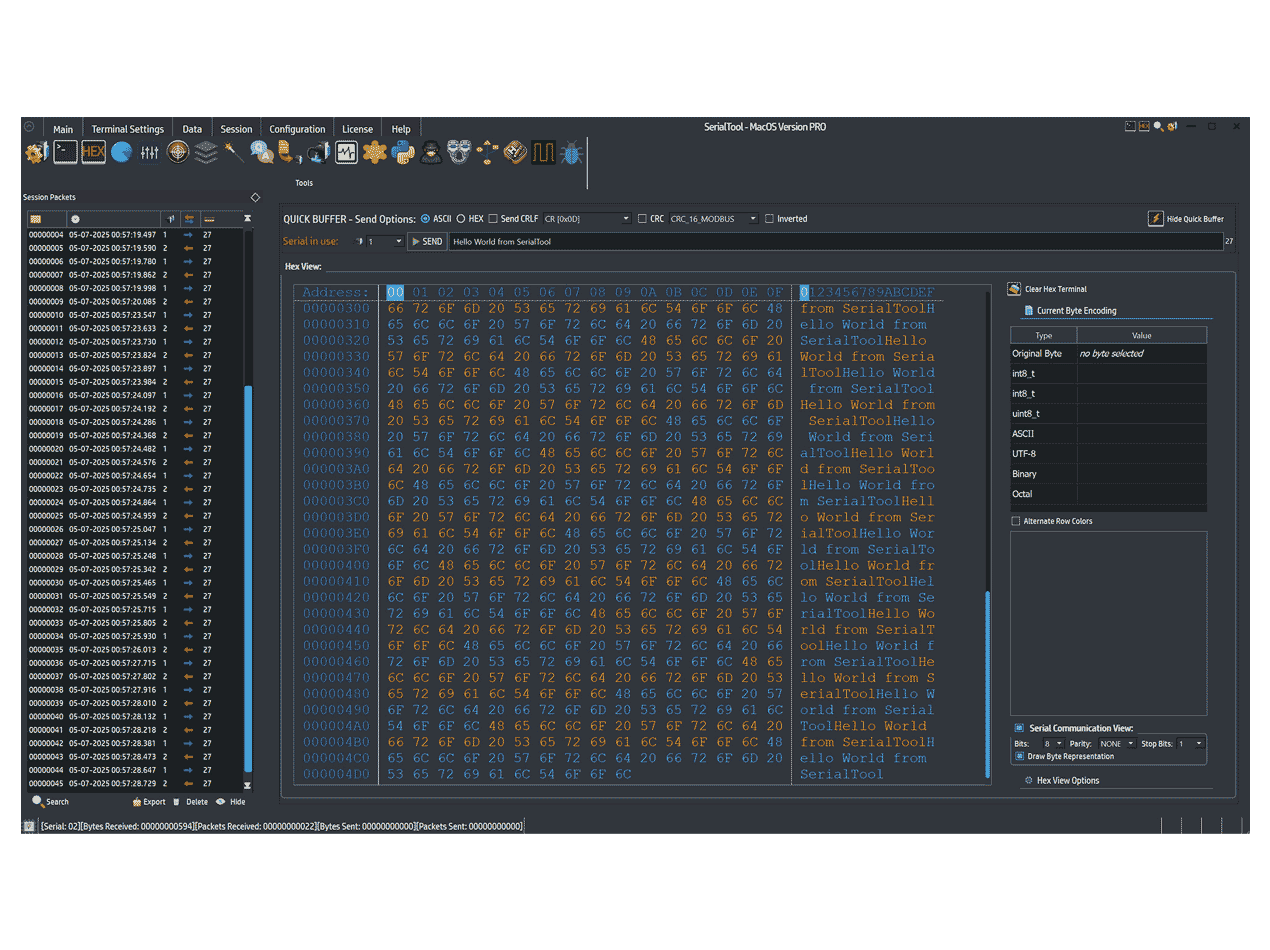Open the Terminal Settings tab
This screenshot has height=950, width=1270.
click(x=128, y=129)
